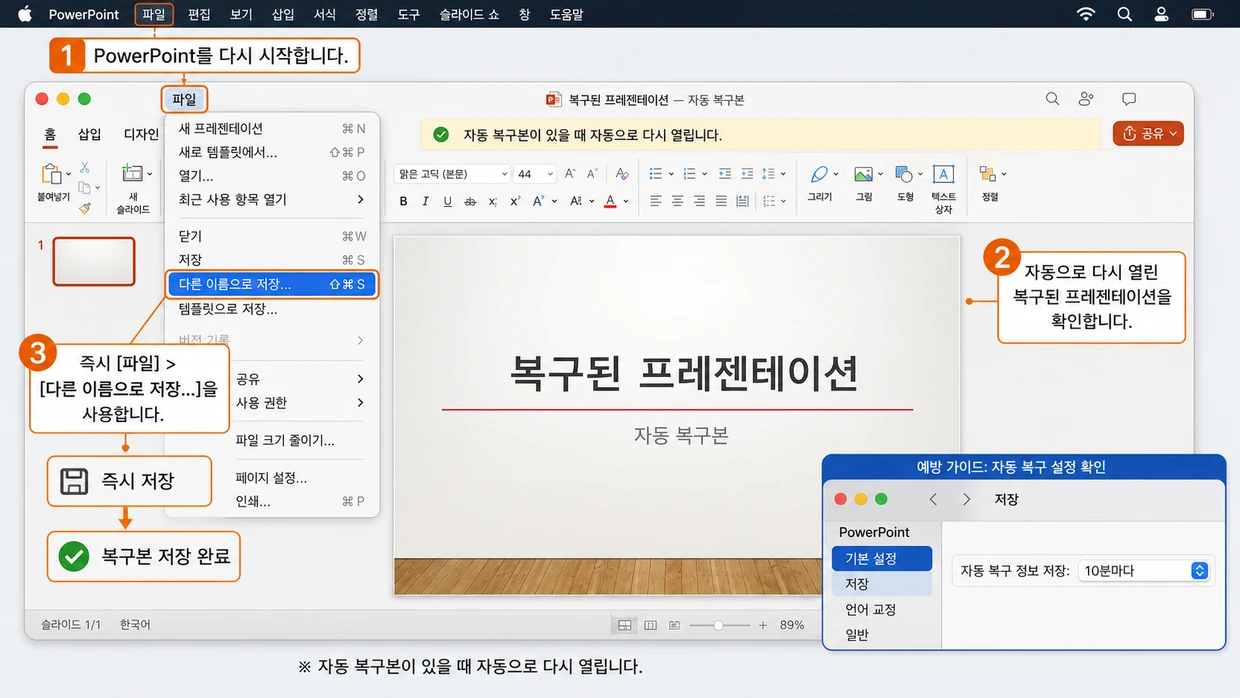Search in presentation magnifier icon
This screenshot has width=1240, height=698.
(x=1052, y=99)
